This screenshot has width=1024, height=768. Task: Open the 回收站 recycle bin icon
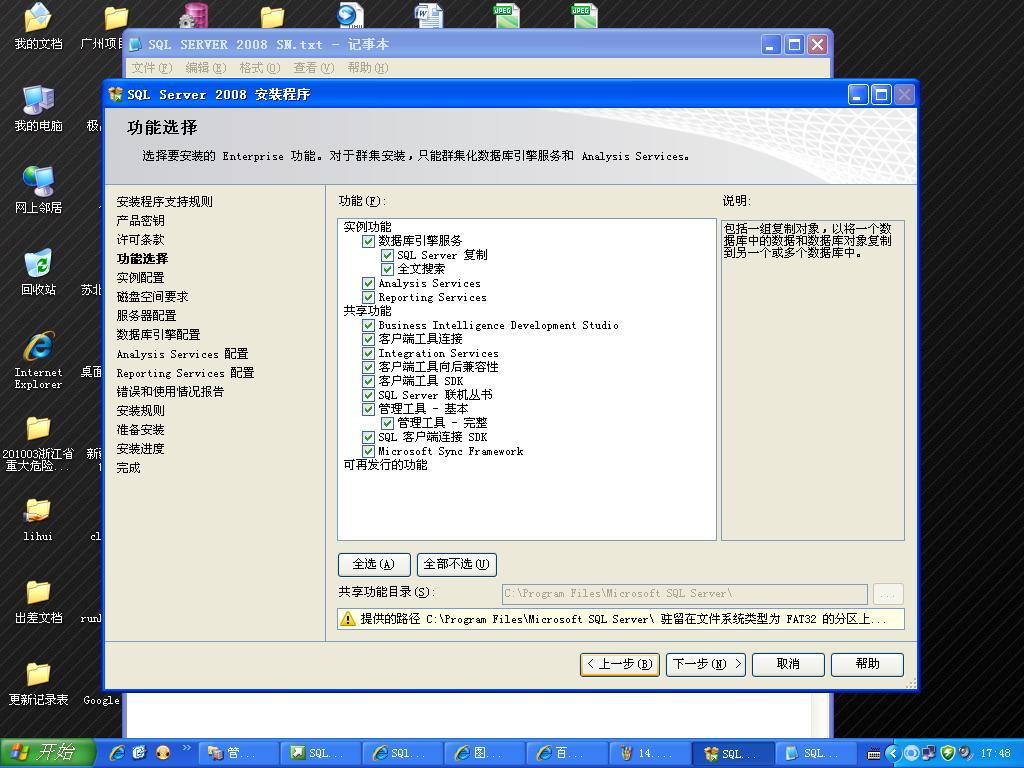pos(38,265)
